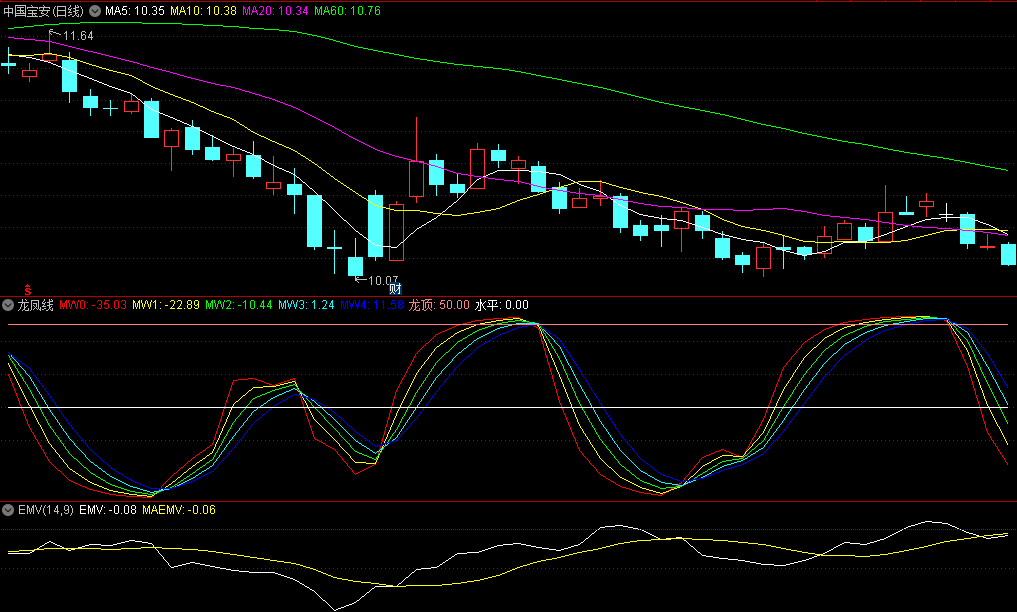Viewport: 1017px width, 612px height.
Task: Click the 水平: 0.00 value
Action: 501,305
